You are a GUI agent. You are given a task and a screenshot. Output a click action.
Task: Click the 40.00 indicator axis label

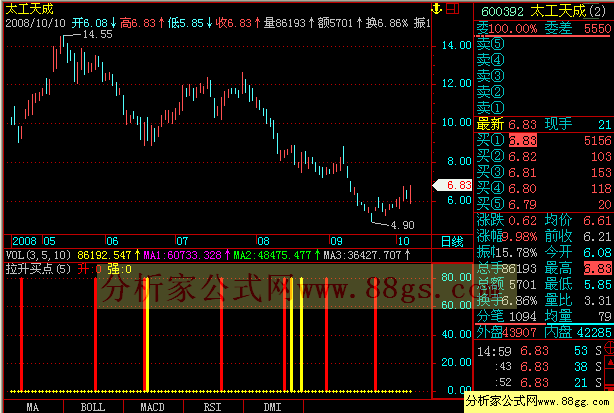pyautogui.click(x=457, y=334)
